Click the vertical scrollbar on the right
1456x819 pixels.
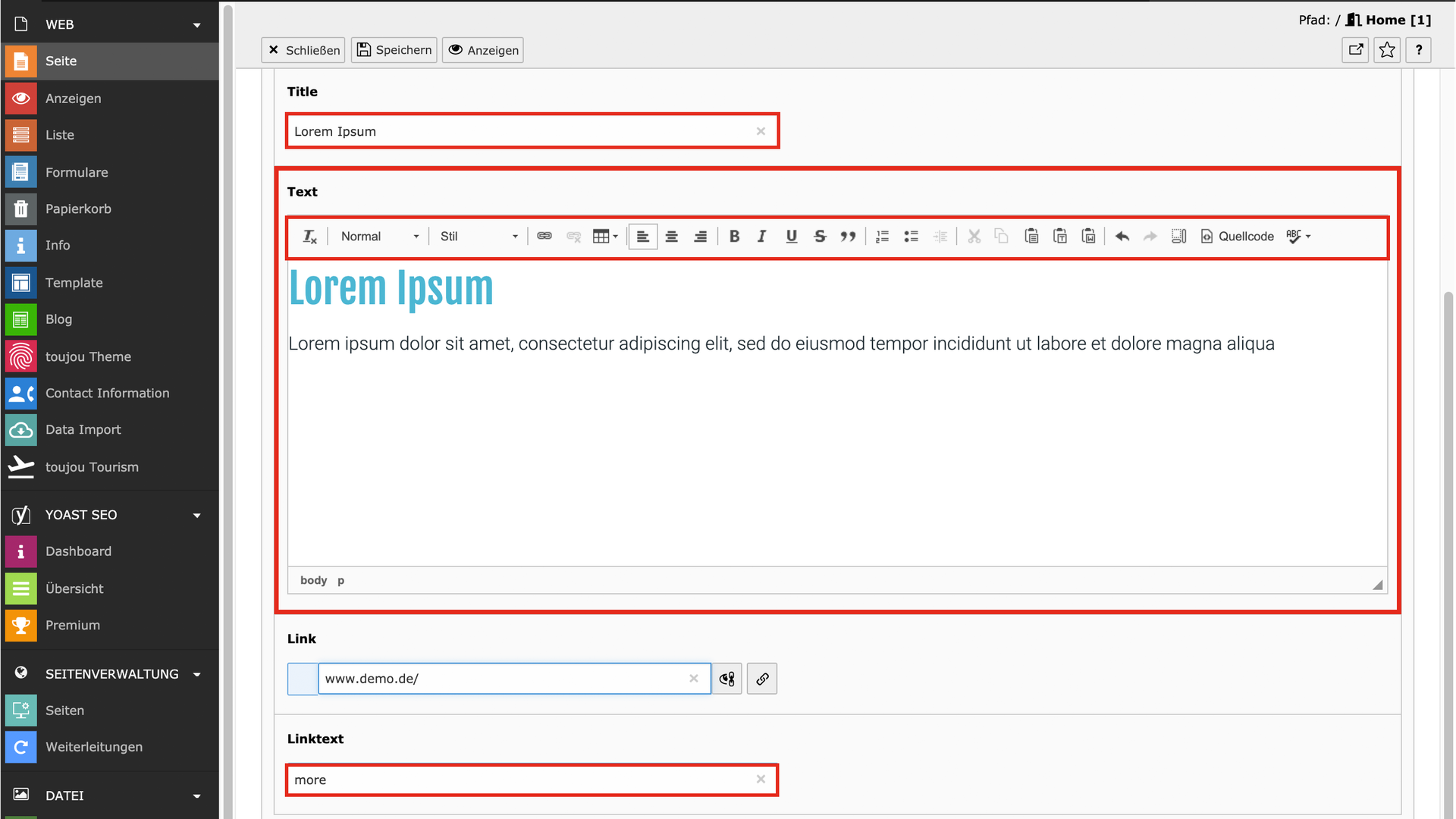click(1448, 531)
